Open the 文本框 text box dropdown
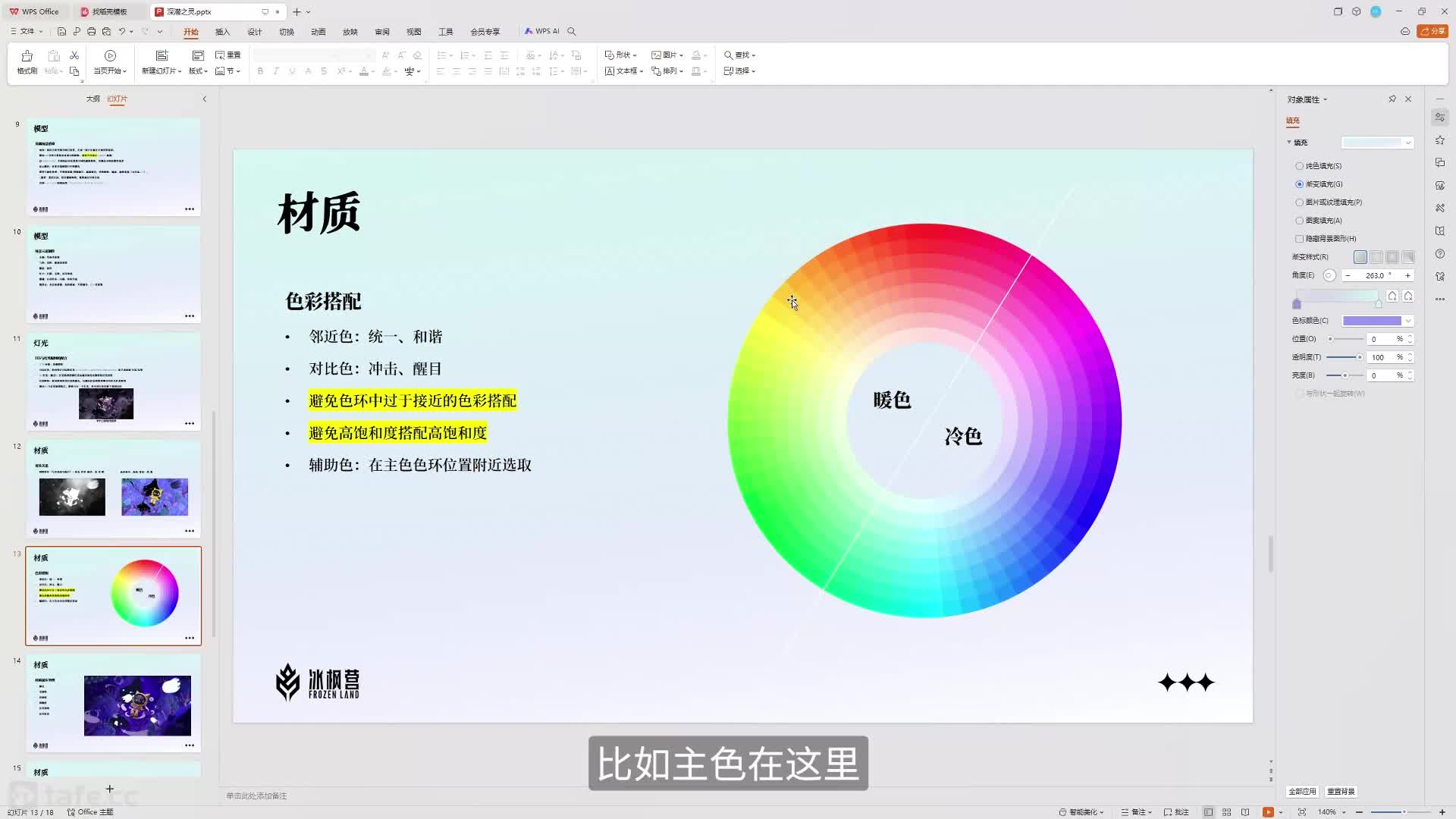The height and width of the screenshot is (819, 1456). click(624, 71)
